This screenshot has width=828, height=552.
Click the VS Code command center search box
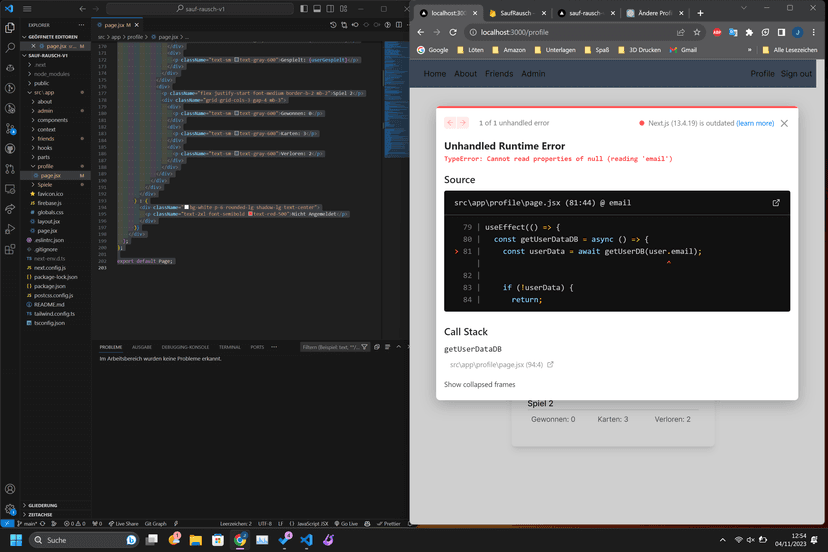click(x=200, y=8)
